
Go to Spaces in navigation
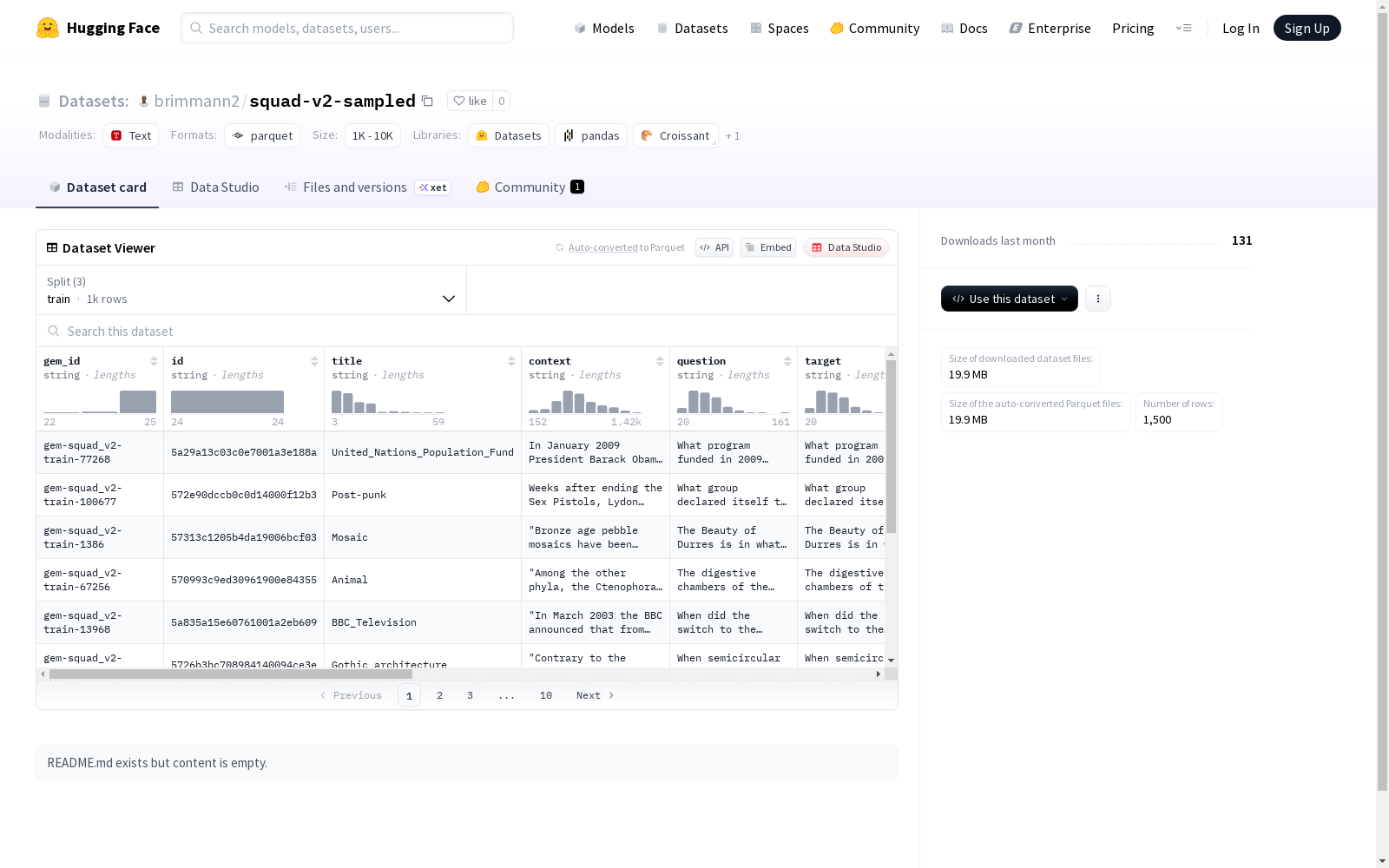click(780, 28)
